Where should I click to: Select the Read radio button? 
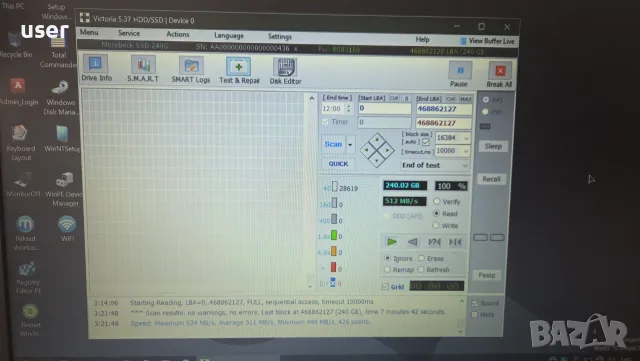pyautogui.click(x=436, y=213)
